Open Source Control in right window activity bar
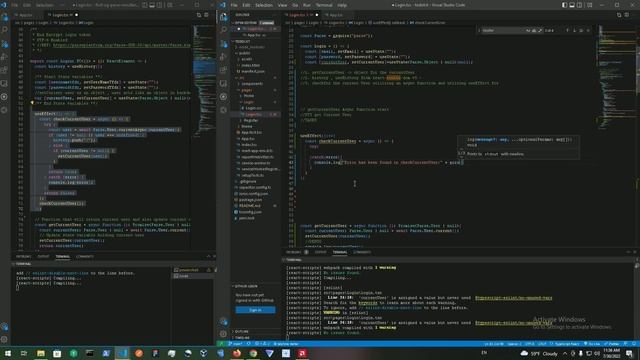This screenshot has width=640, height=360. point(223,44)
